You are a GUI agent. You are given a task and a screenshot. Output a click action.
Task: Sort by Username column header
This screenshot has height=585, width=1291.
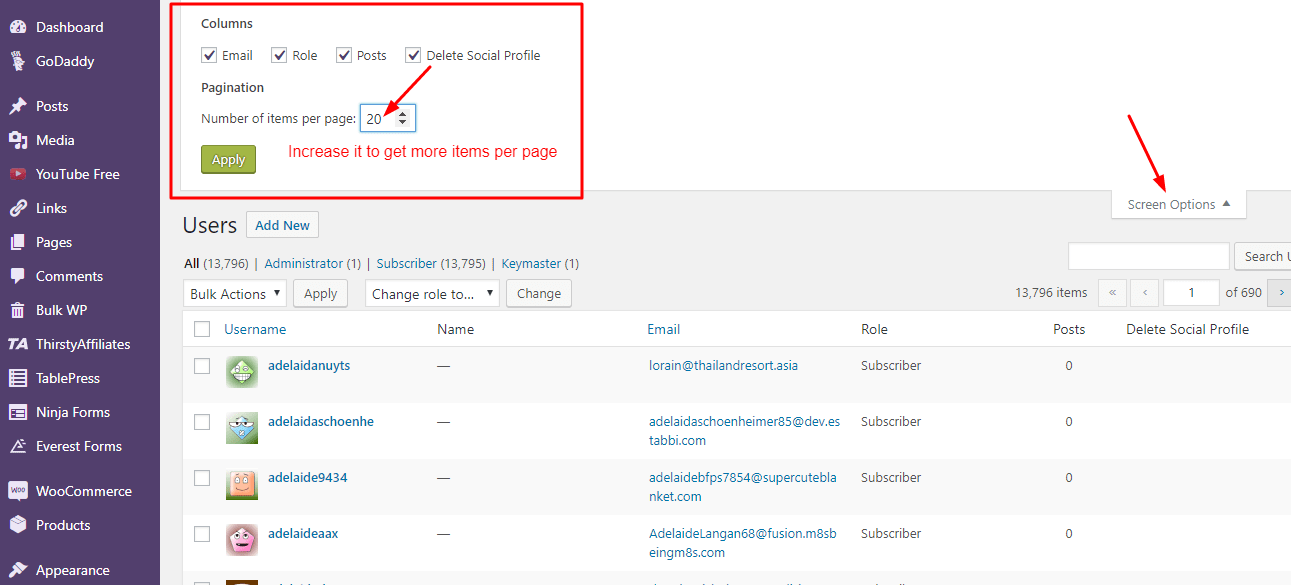[x=255, y=329]
